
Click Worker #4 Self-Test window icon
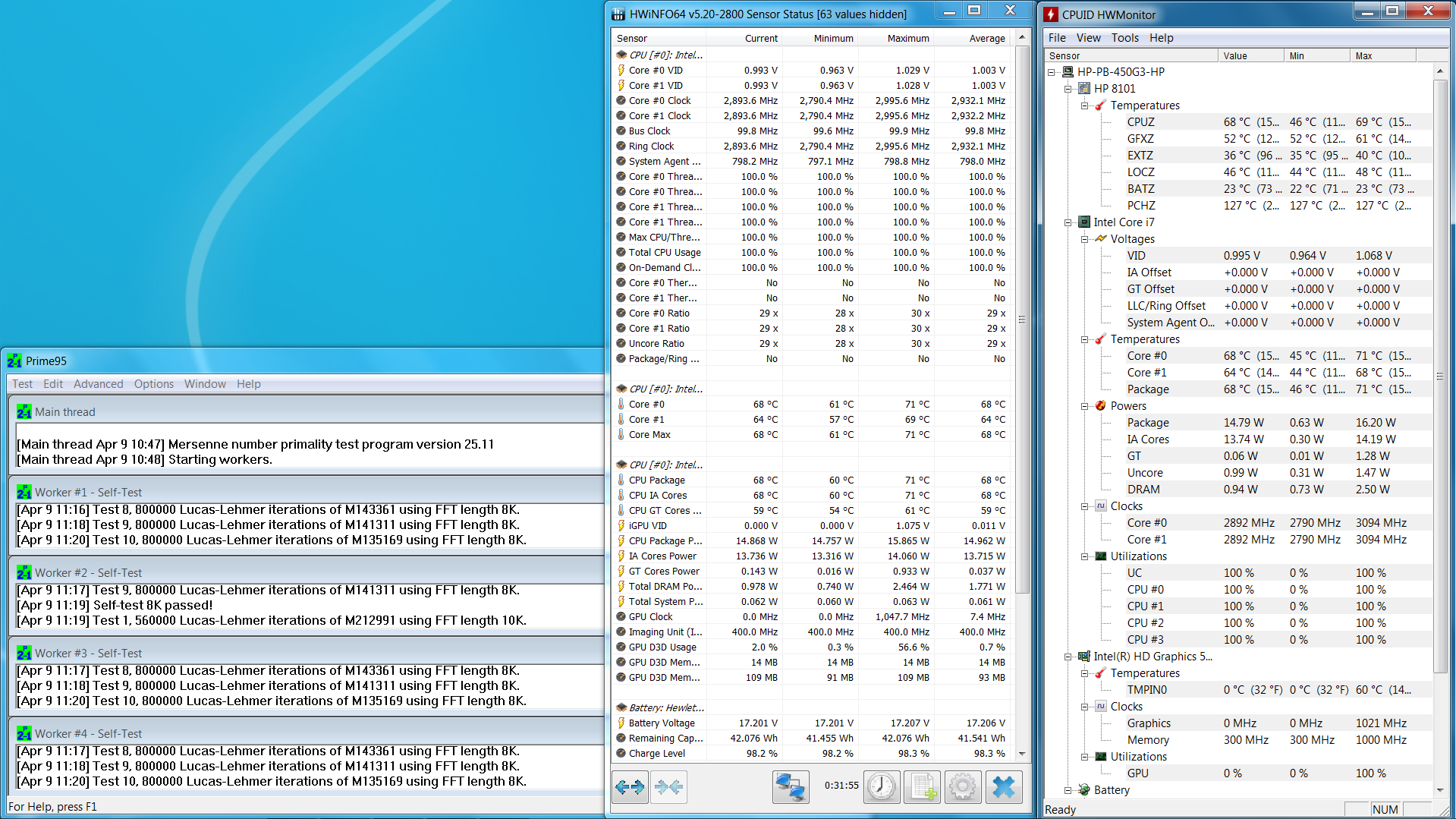point(24,734)
